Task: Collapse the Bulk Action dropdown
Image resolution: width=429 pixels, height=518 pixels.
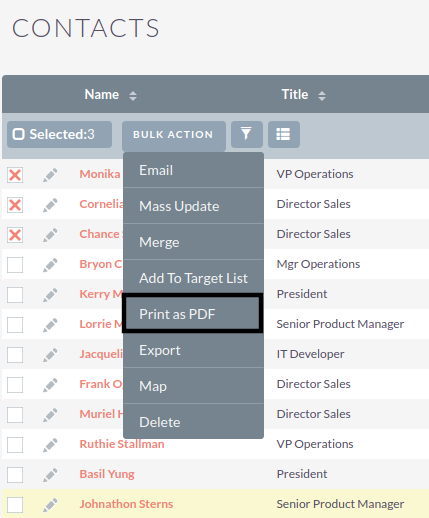Action: tap(174, 135)
